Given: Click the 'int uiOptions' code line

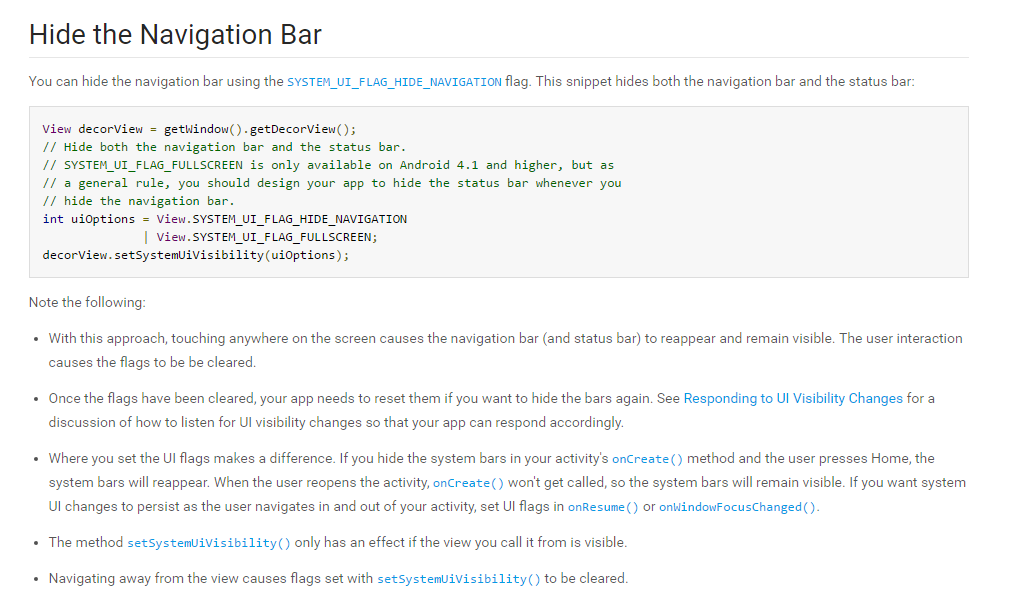Looking at the screenshot, I should [225, 219].
